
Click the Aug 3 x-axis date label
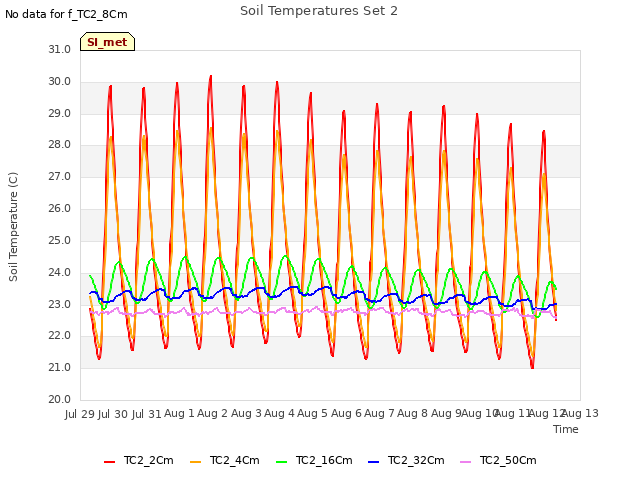click(x=246, y=414)
